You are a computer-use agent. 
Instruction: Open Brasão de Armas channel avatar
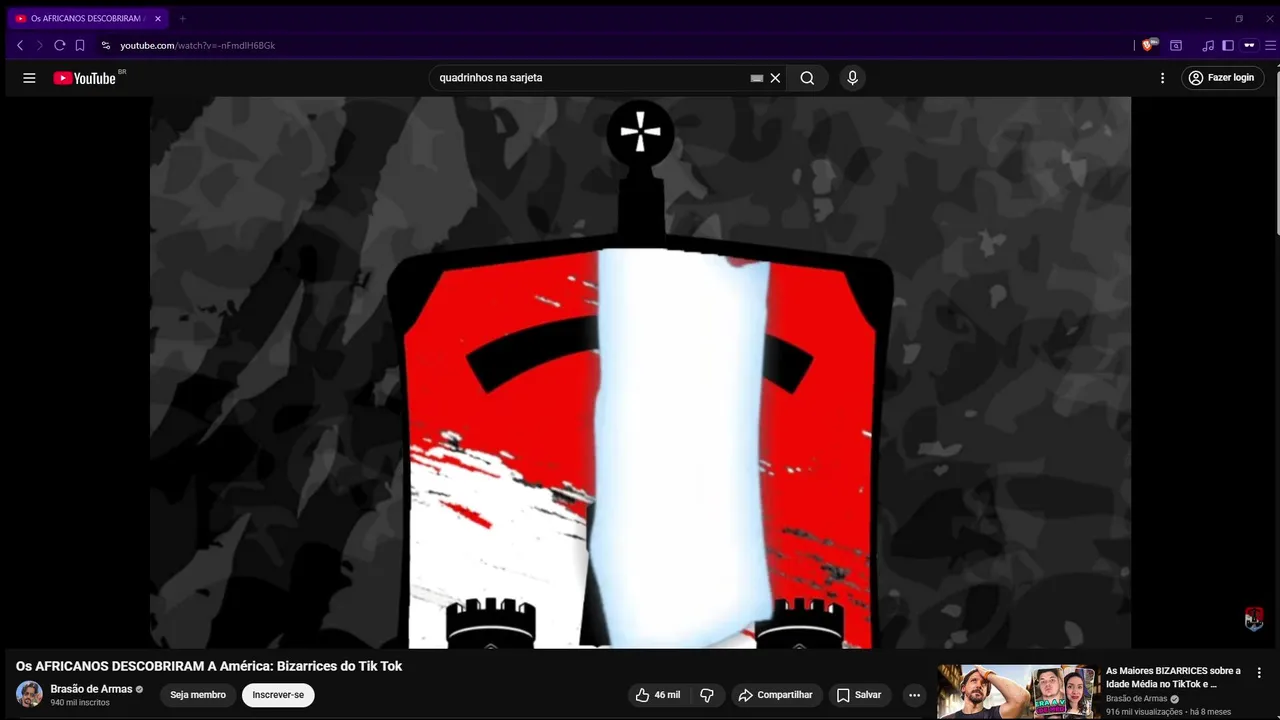[x=29, y=694]
